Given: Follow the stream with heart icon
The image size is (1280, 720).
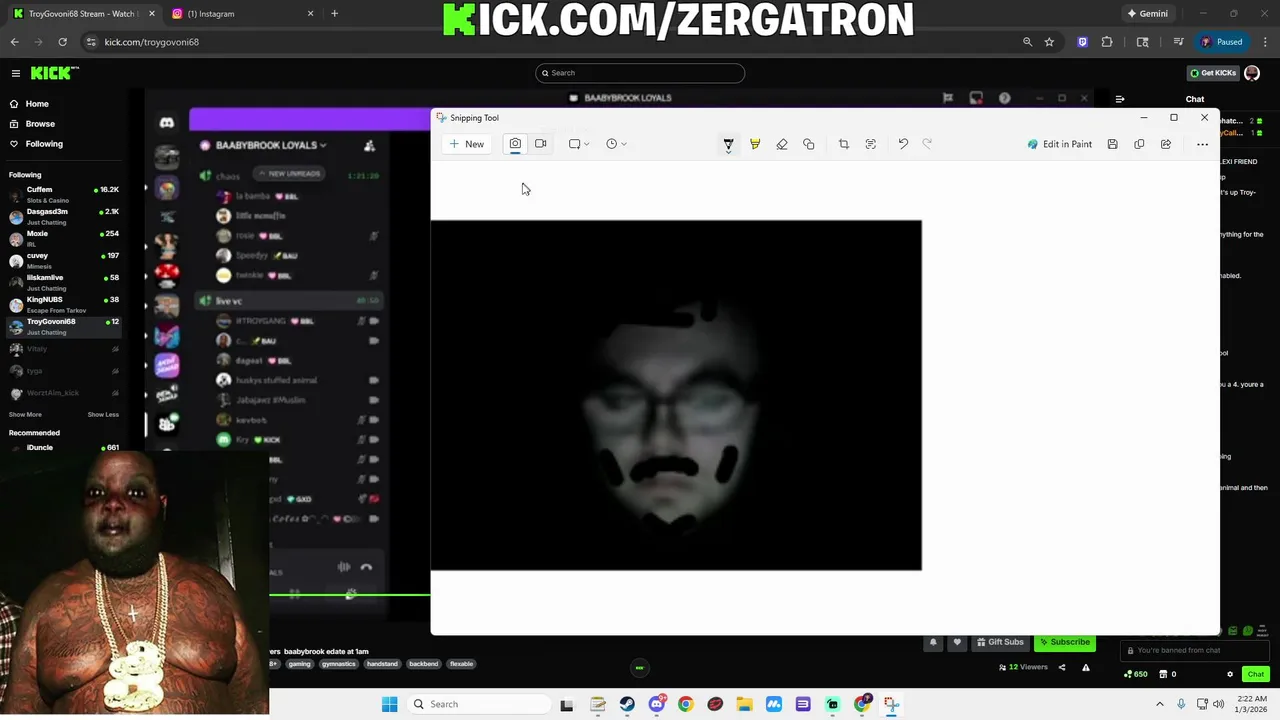Looking at the screenshot, I should [957, 642].
